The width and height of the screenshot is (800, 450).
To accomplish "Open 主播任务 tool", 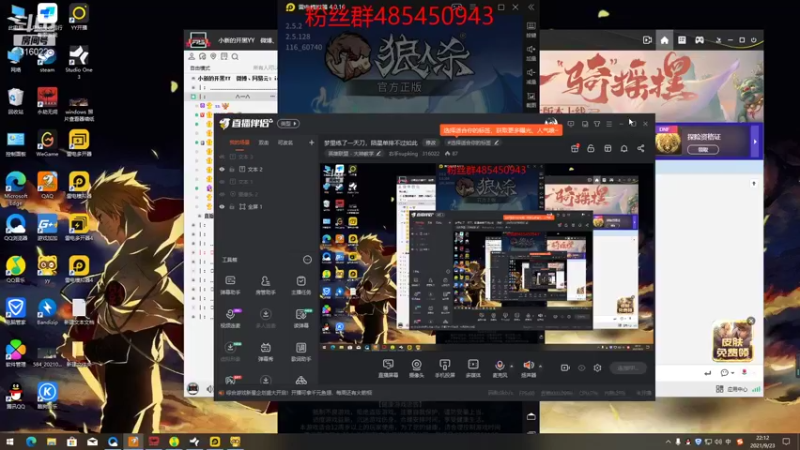I will click(301, 285).
